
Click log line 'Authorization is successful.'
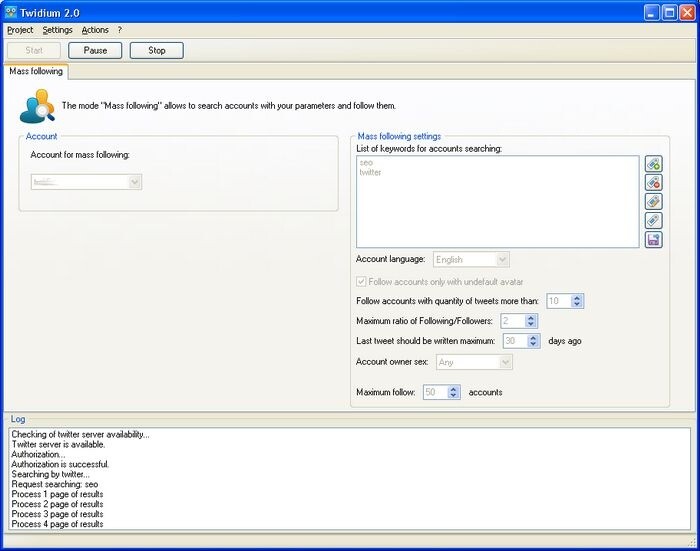60,464
